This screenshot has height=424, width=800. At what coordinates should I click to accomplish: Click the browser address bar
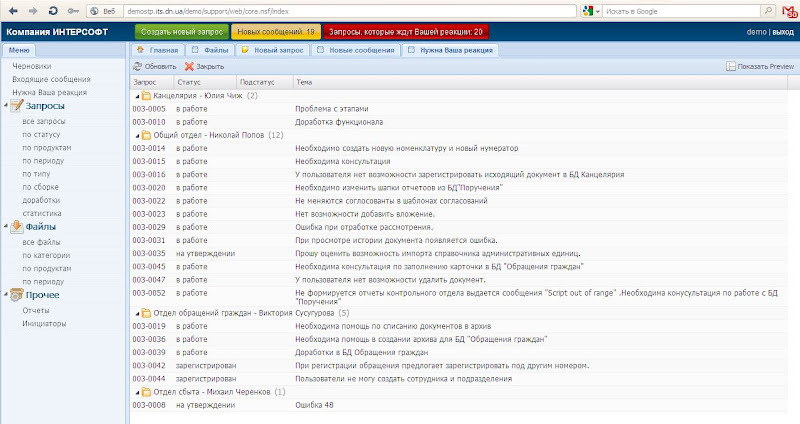tap(349, 11)
